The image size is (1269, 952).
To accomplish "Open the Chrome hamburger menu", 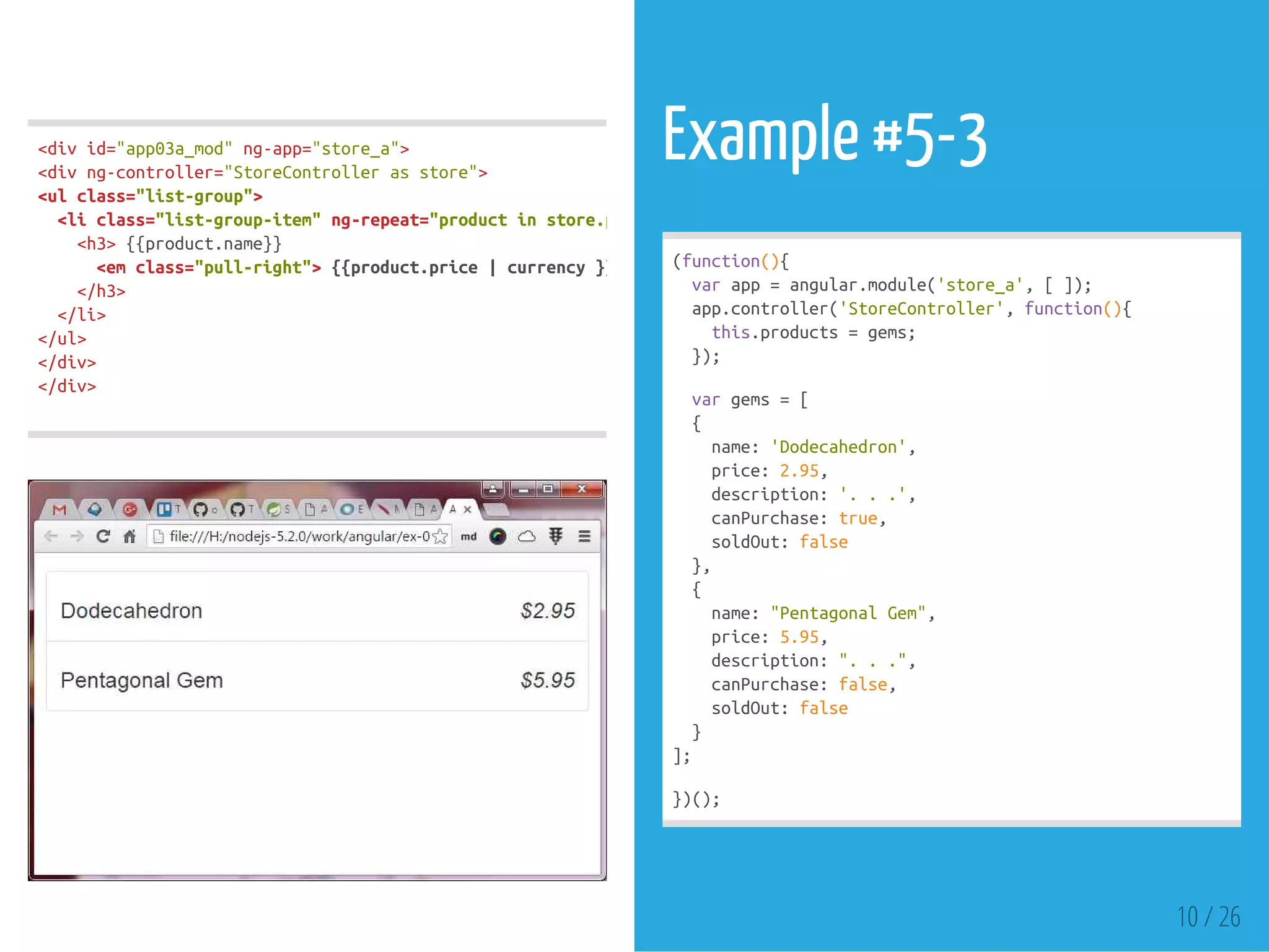I will [x=584, y=536].
